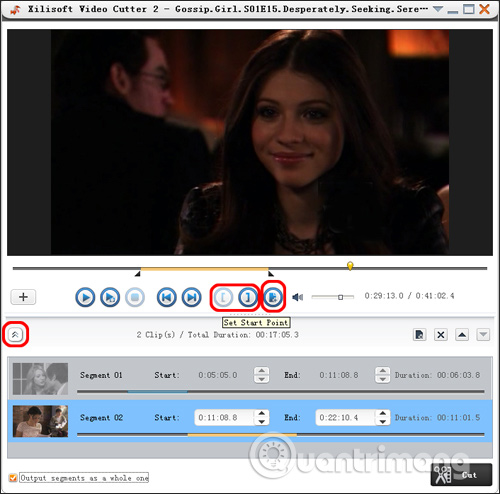Add a file with the plus button
500x494 pixels.
pos(23,297)
